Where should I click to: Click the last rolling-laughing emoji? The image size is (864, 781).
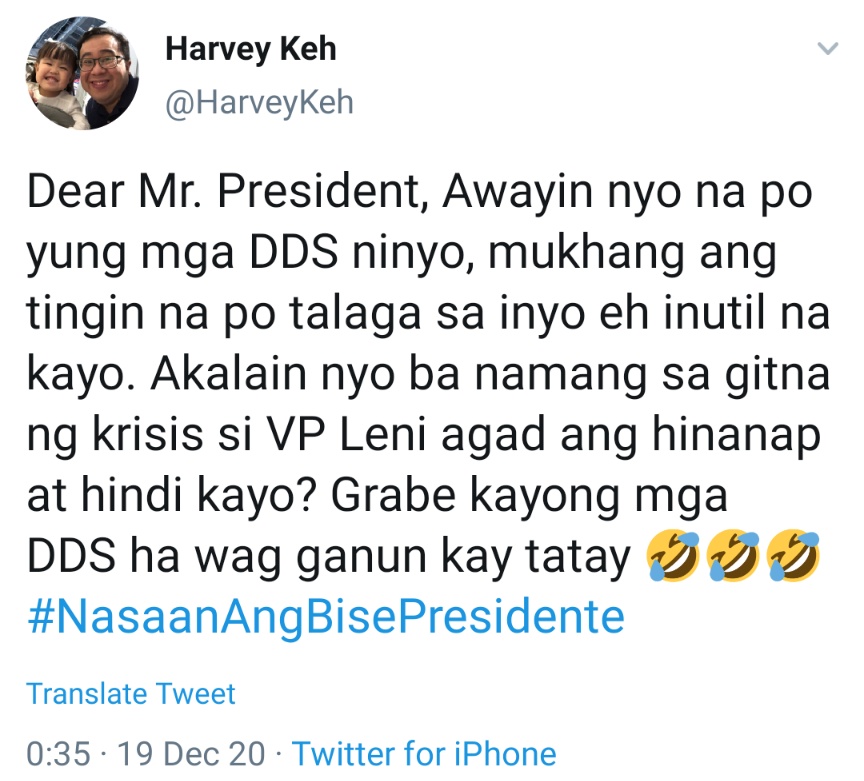pyautogui.click(x=793, y=557)
